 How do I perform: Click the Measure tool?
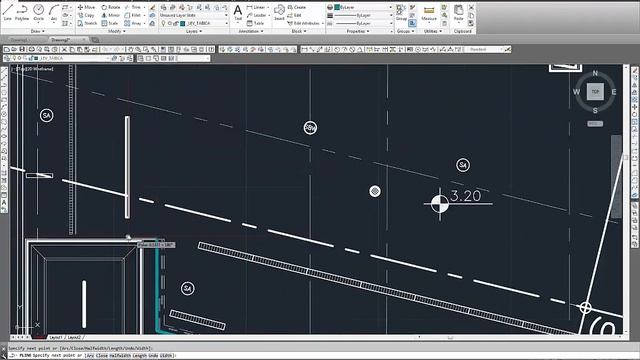[429, 12]
